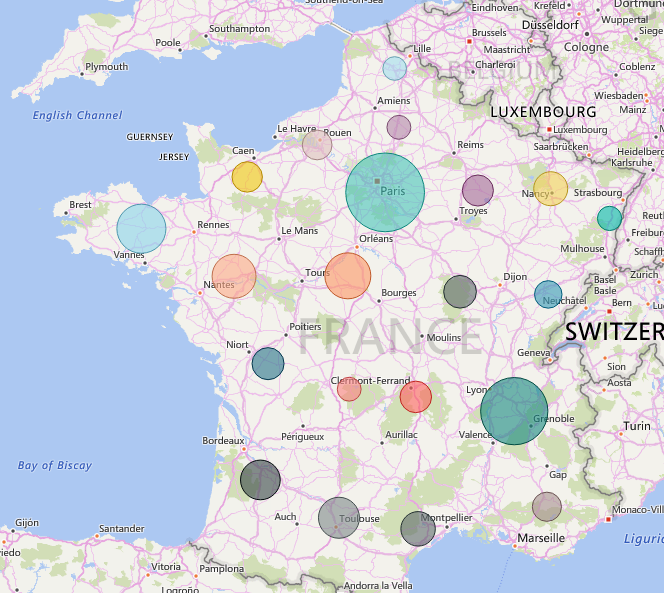Image resolution: width=664 pixels, height=593 pixels.
Task: Click the Vannes city label
Action: 129,255
